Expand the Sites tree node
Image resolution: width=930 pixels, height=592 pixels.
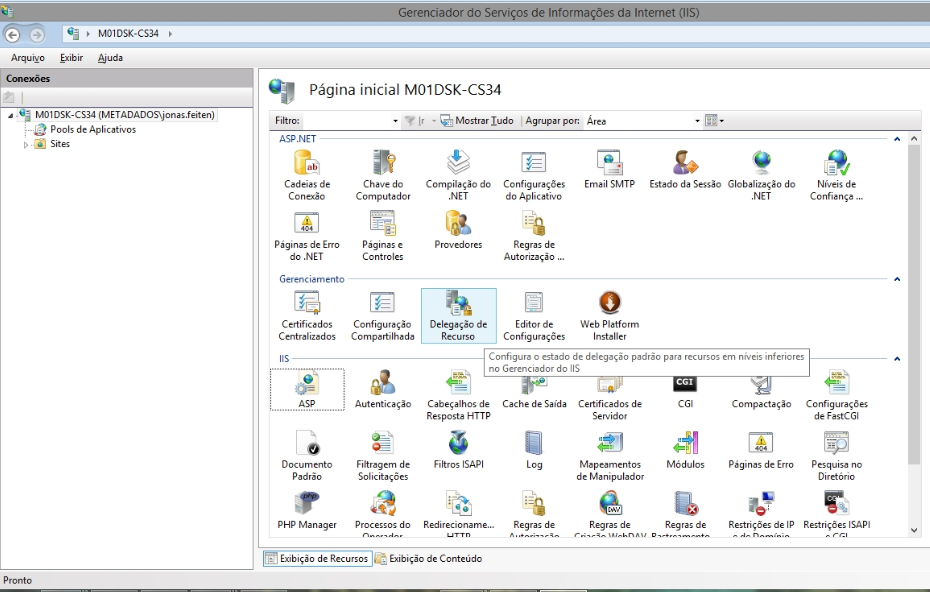(x=27, y=144)
